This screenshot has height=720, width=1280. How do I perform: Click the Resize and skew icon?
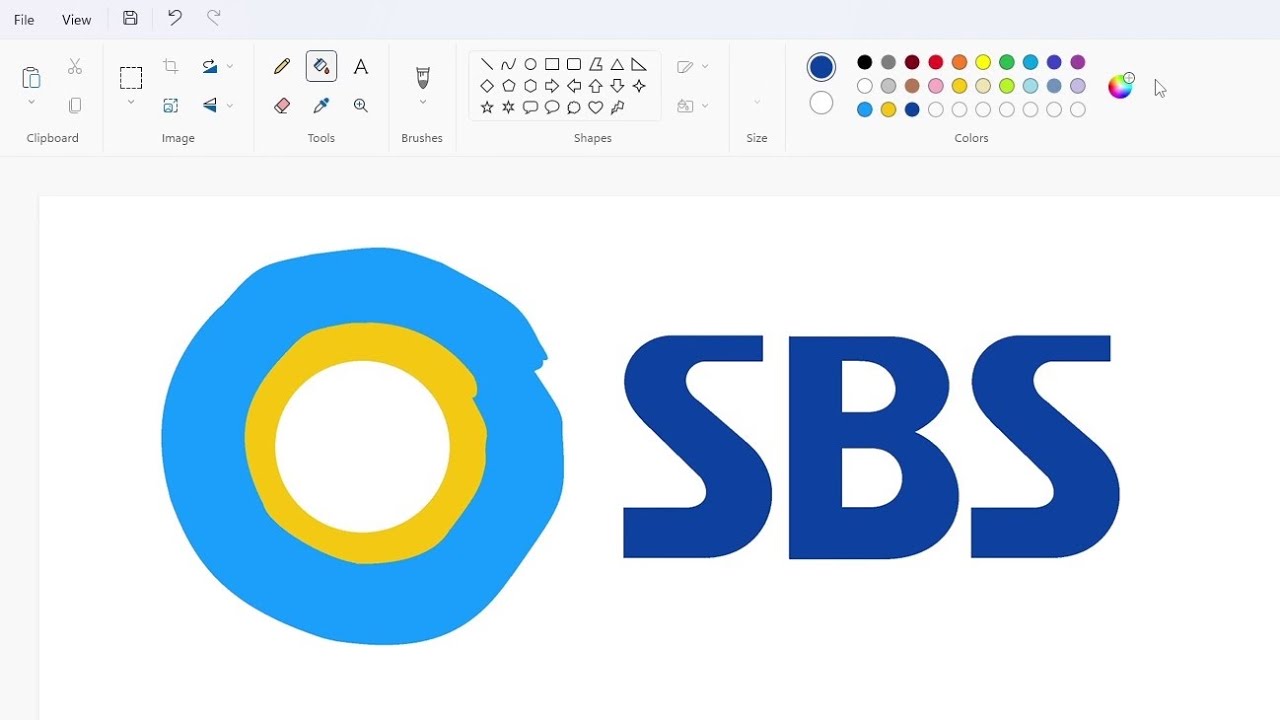171,105
